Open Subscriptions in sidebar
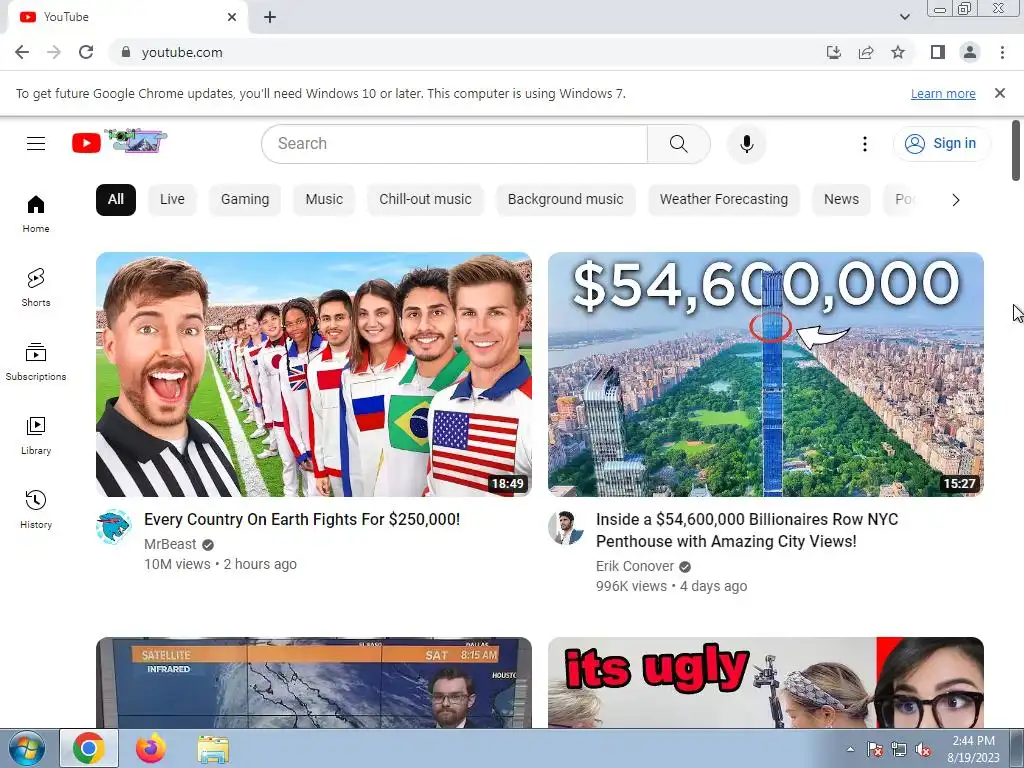 pyautogui.click(x=36, y=361)
